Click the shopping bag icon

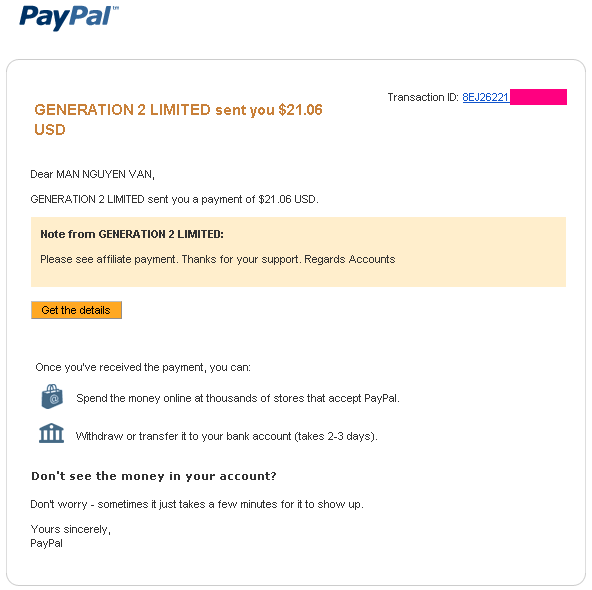(x=52, y=397)
